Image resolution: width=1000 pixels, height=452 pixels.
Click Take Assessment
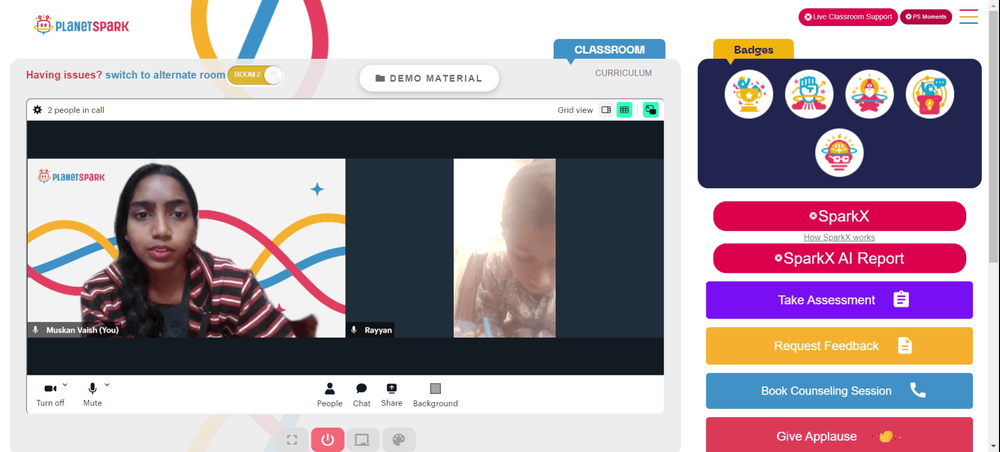click(x=839, y=300)
